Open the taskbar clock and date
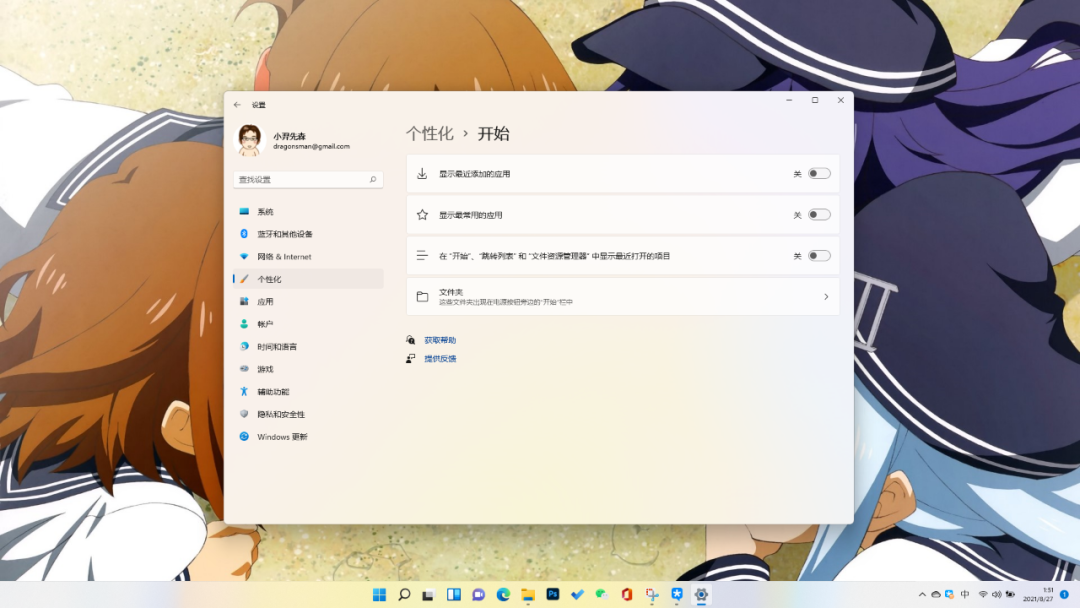This screenshot has width=1080, height=608. [1038, 594]
